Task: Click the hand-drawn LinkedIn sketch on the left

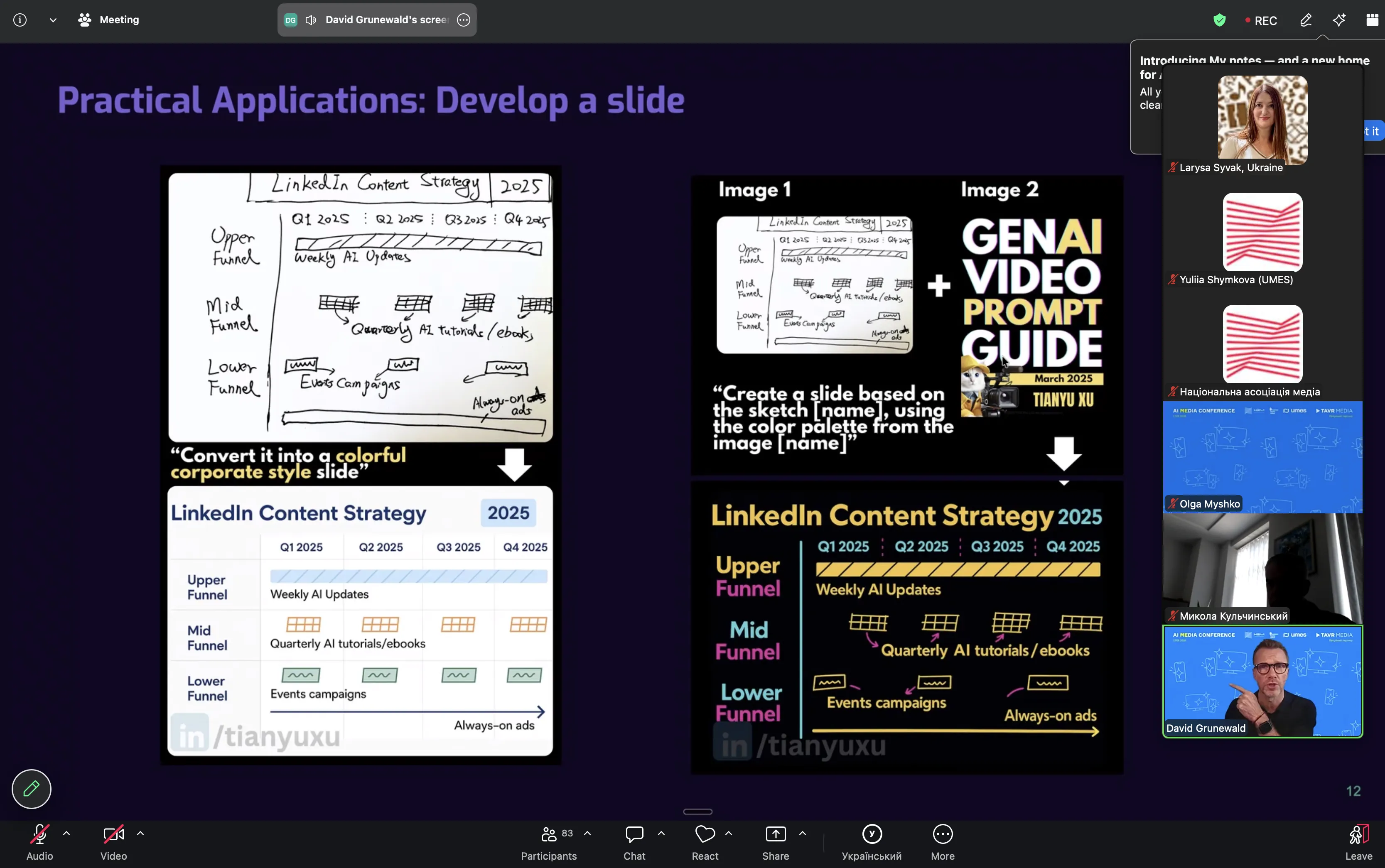Action: [361, 307]
